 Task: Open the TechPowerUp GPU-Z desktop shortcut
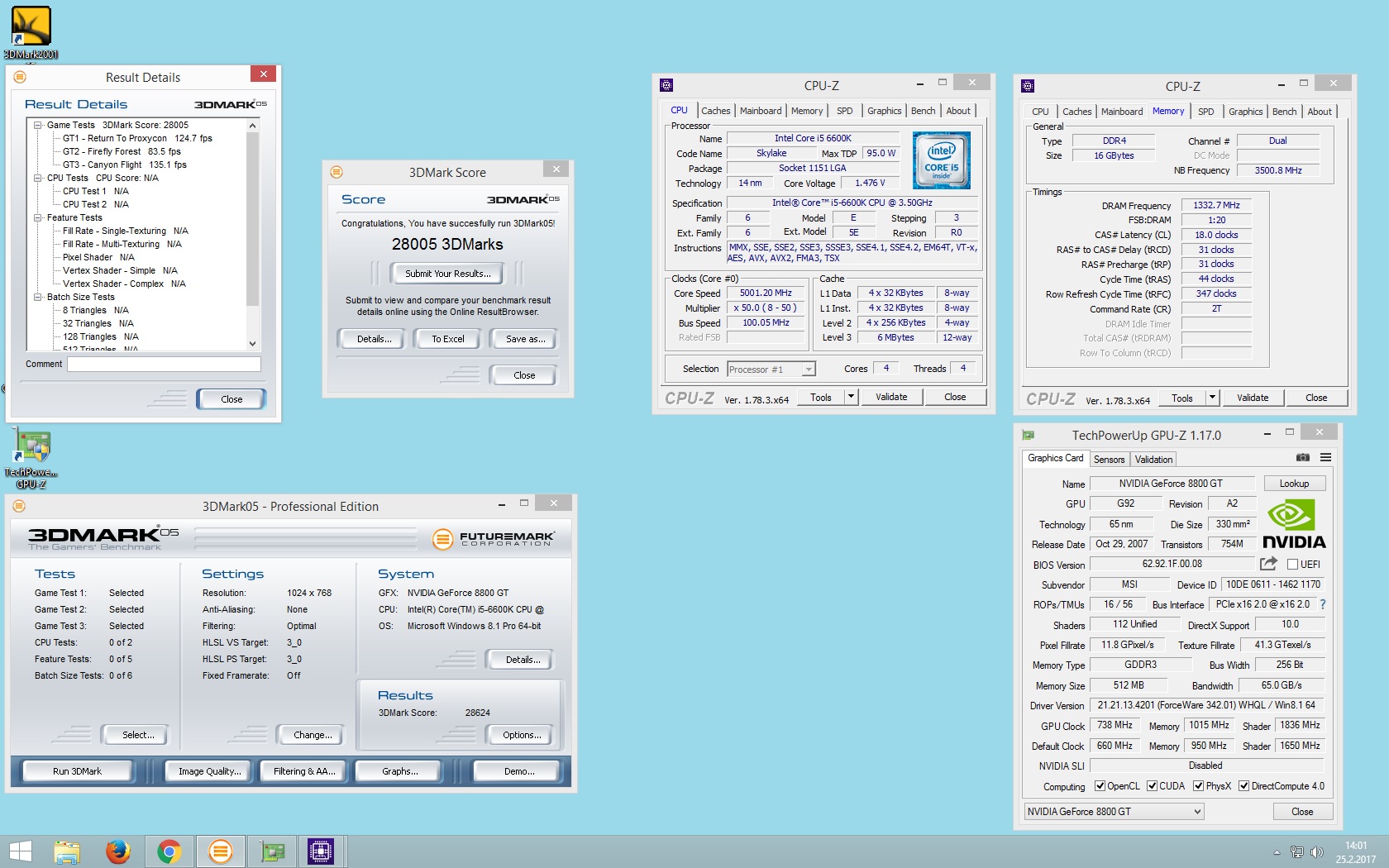pos(31,459)
